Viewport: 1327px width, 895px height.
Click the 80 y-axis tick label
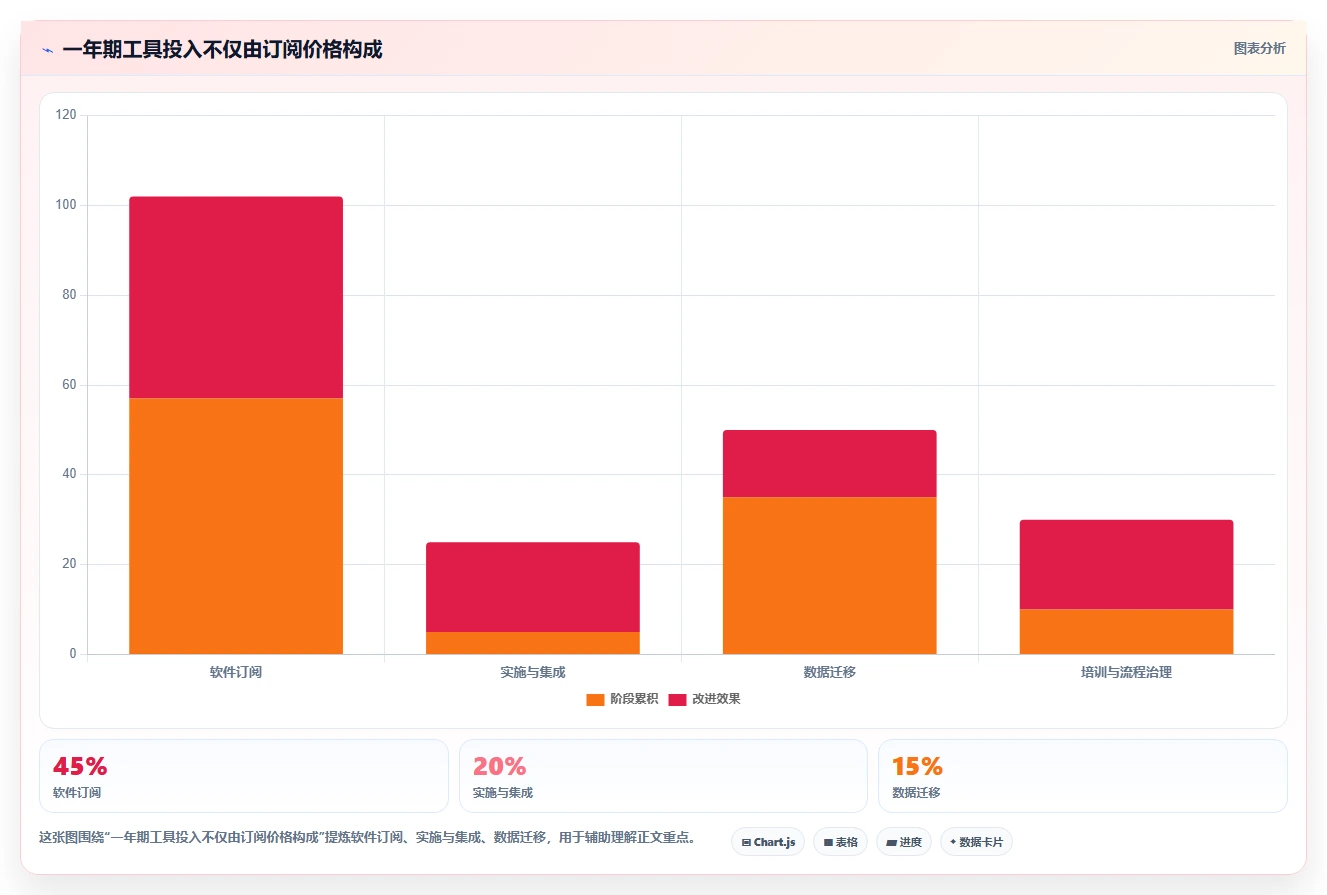point(69,295)
